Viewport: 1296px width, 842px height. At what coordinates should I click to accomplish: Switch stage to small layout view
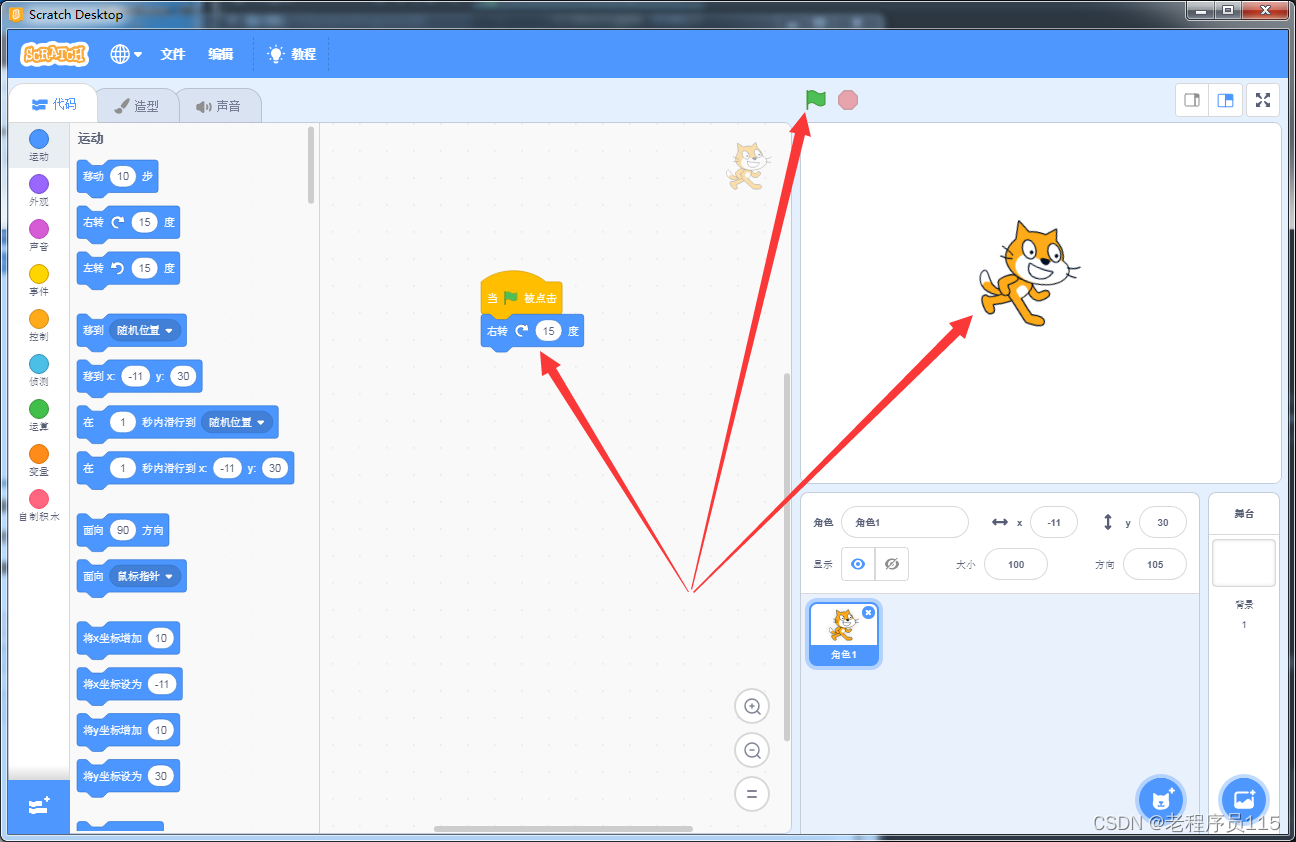click(1191, 100)
